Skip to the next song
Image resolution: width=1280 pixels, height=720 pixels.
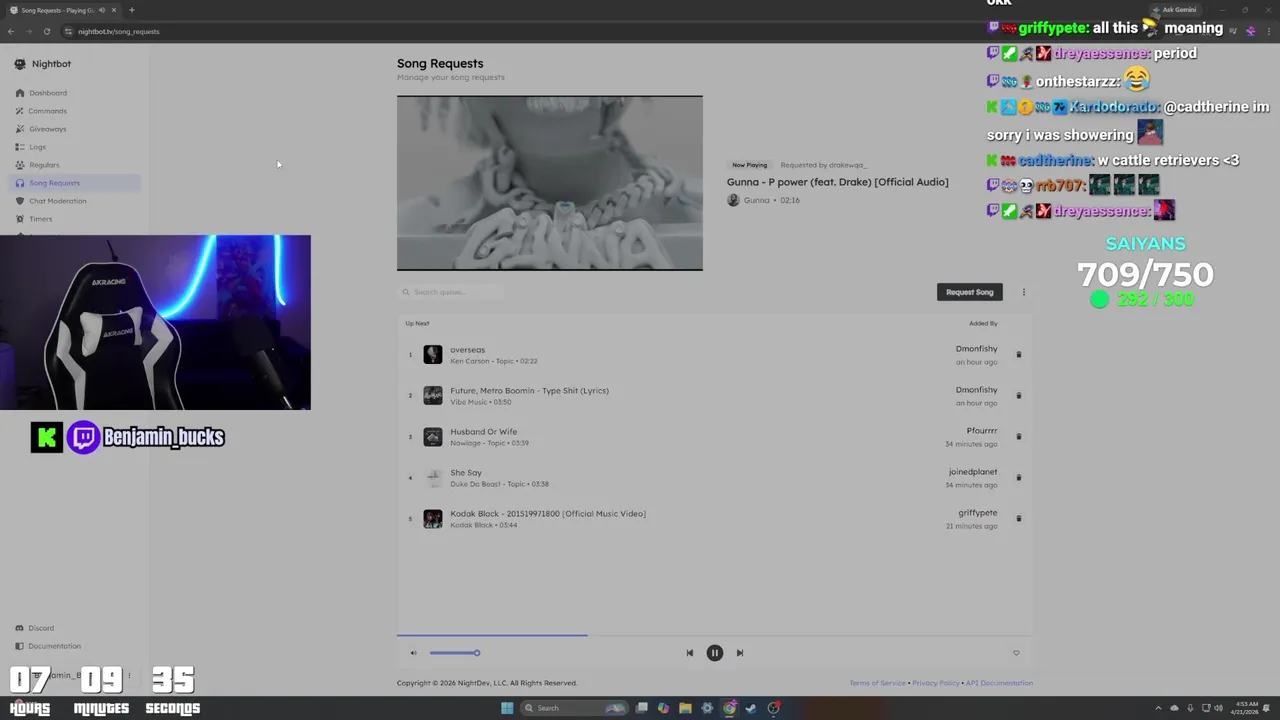[740, 653]
